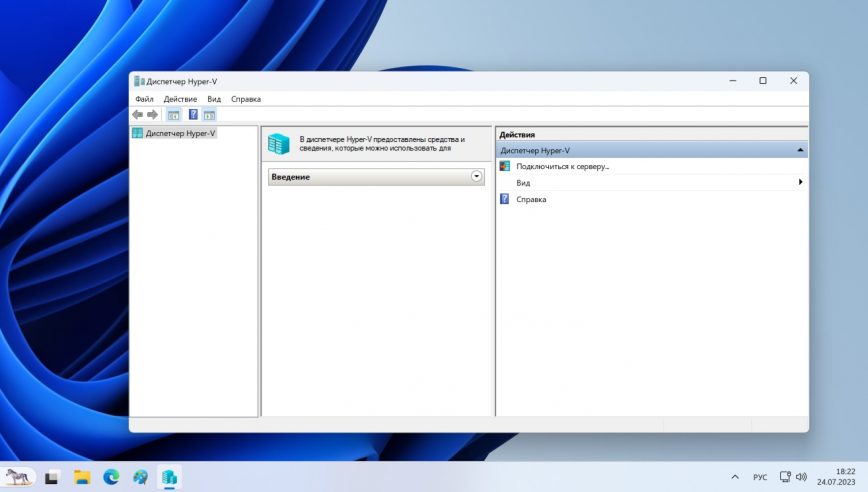
Task: Expand the Введение section chevron
Action: [x=476, y=177]
